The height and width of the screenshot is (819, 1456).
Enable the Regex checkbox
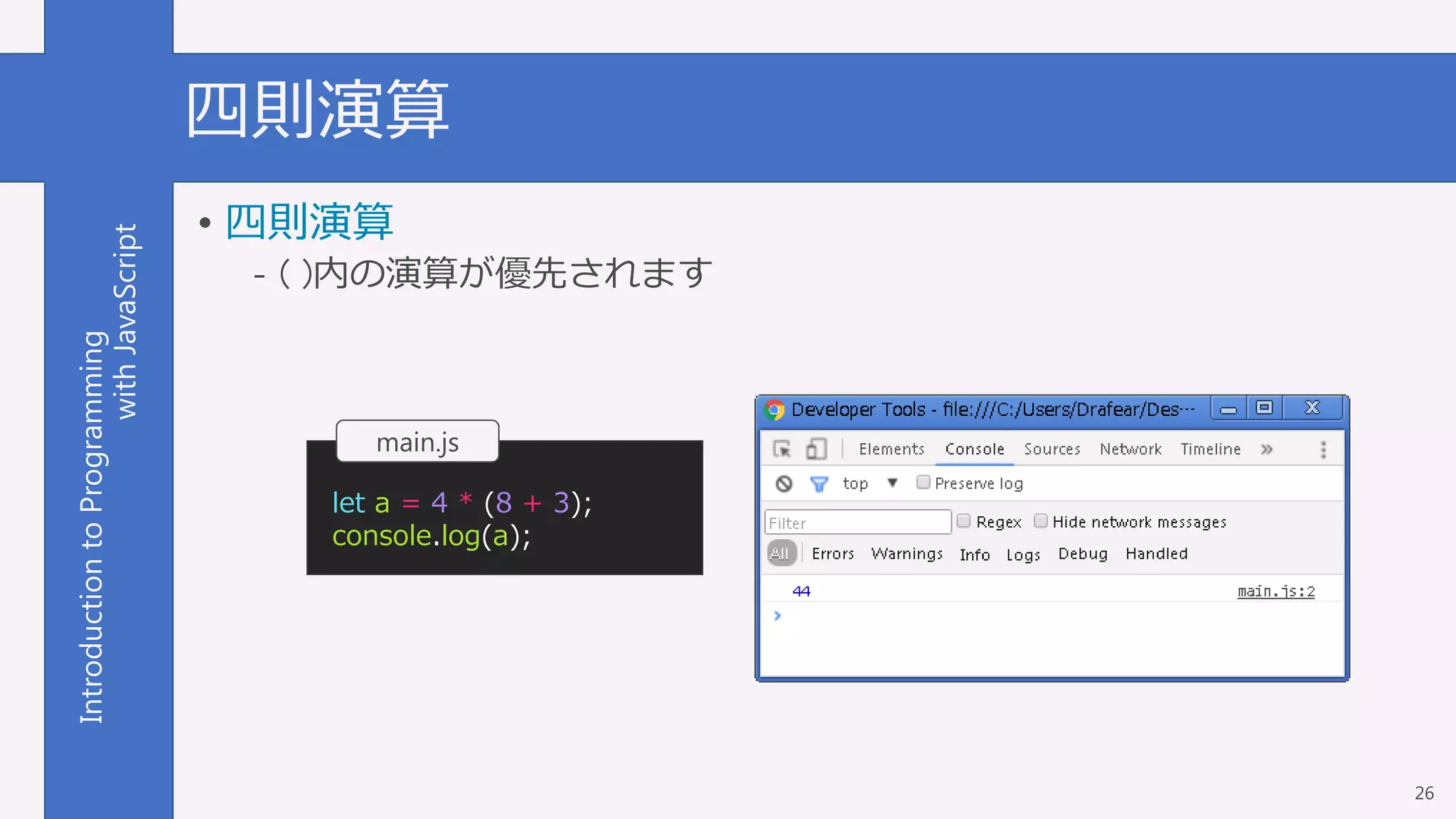point(963,520)
